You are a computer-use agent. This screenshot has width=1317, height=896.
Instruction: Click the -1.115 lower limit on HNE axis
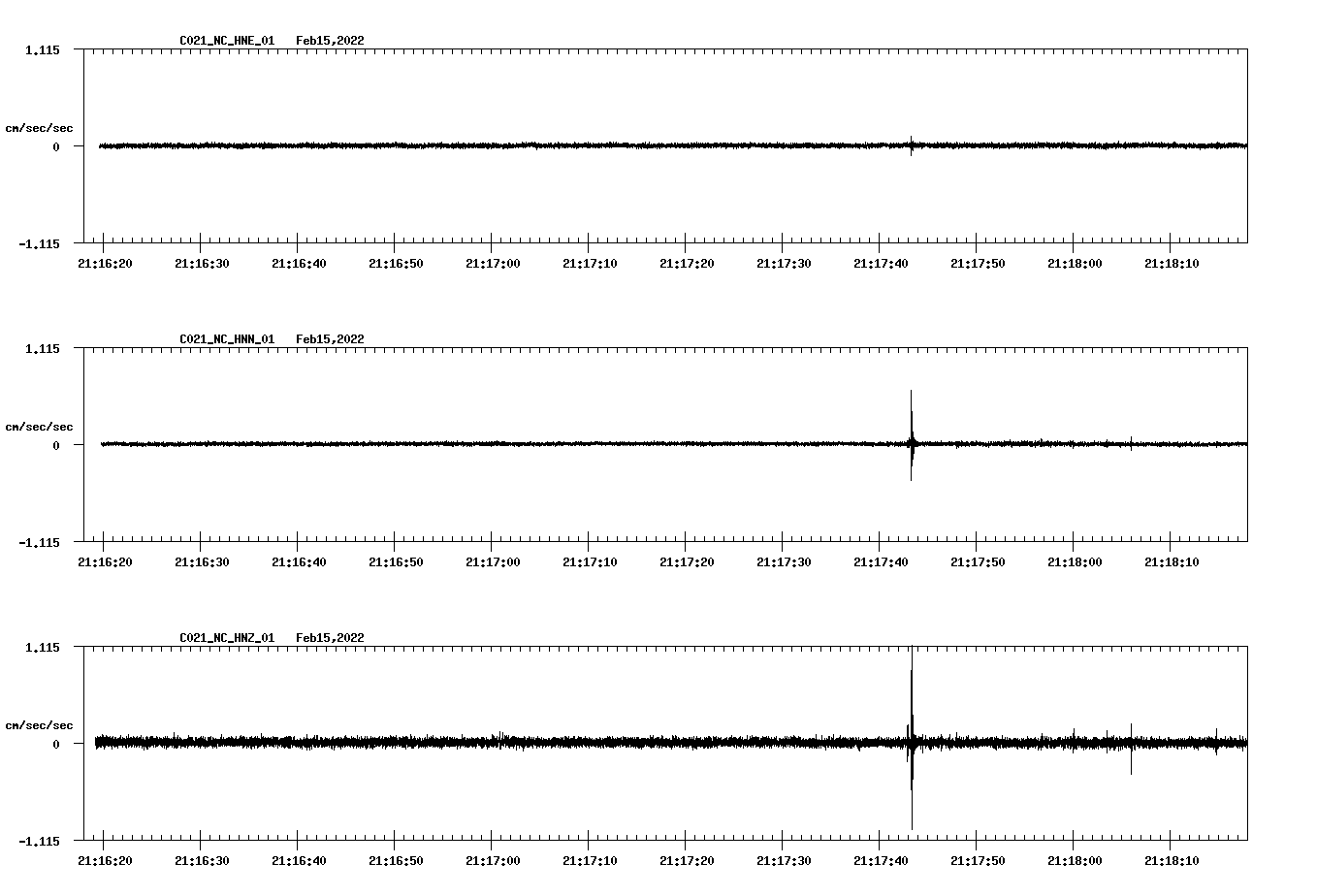coord(39,243)
